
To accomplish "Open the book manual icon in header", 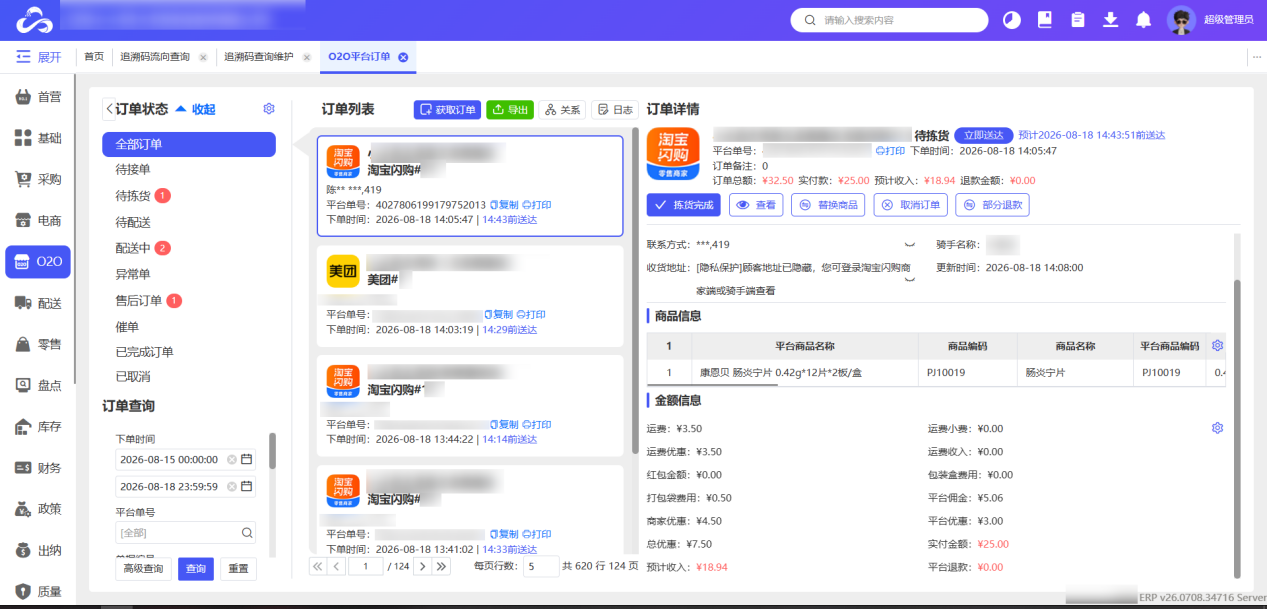I will tap(1045, 20).
